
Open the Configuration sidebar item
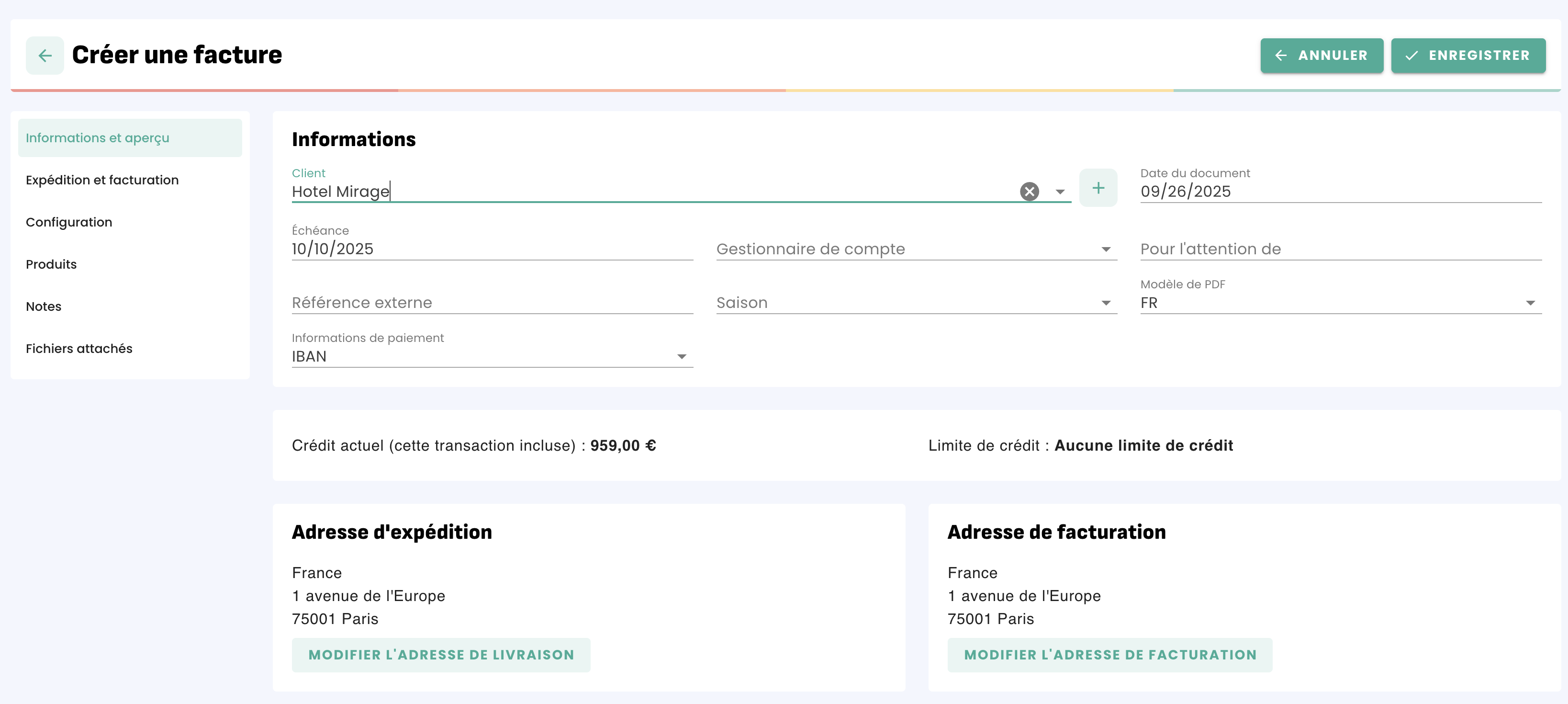[69, 222]
